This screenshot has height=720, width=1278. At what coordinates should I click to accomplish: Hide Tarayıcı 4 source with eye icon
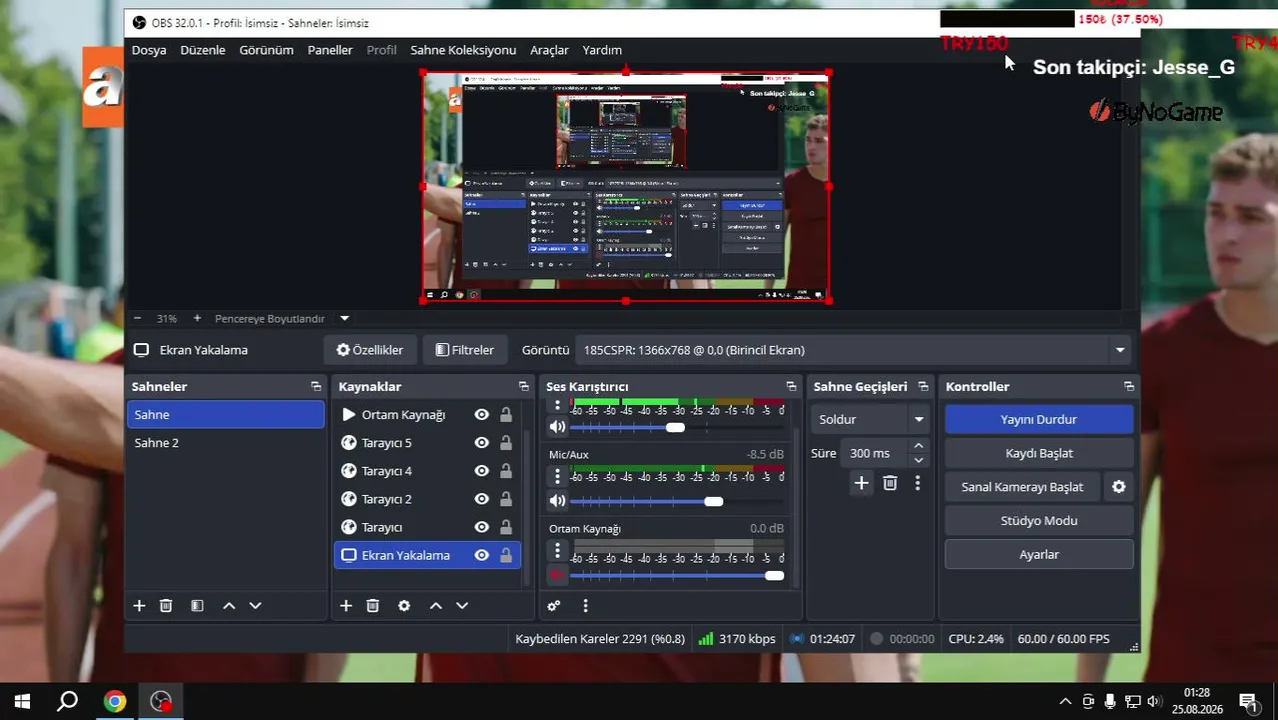pyautogui.click(x=481, y=471)
